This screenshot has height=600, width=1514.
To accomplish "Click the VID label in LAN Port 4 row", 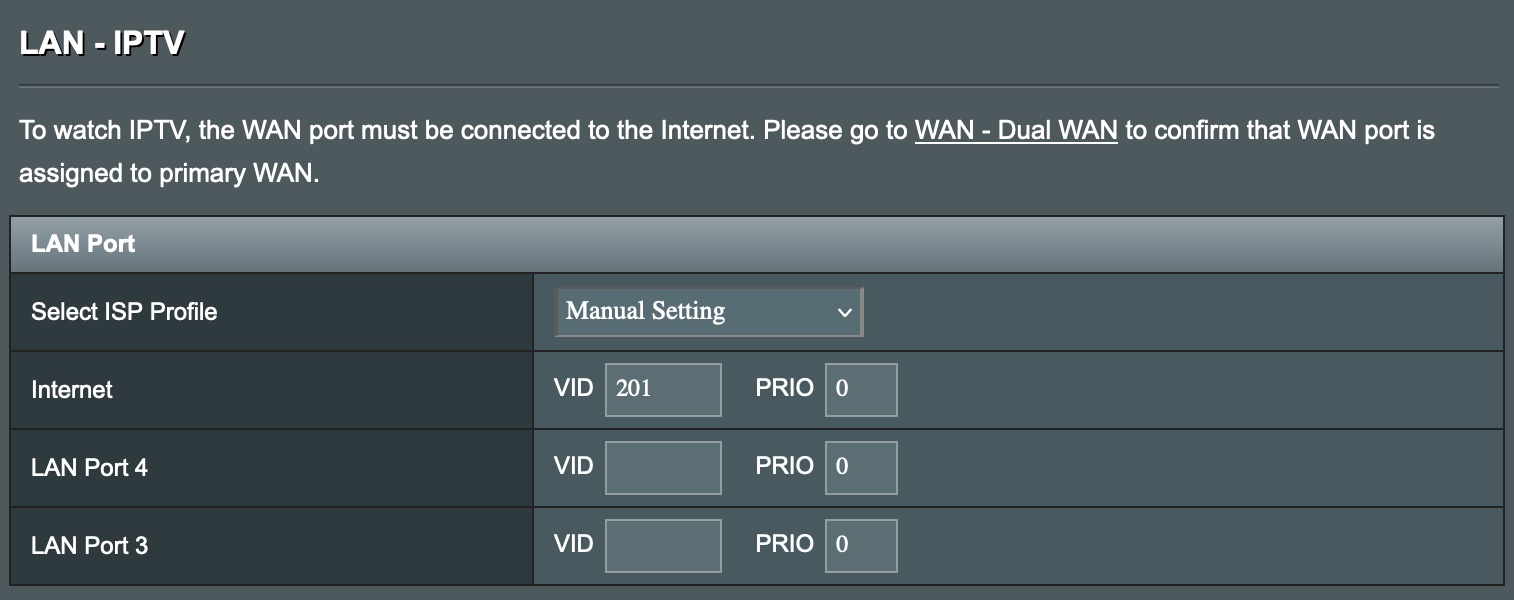I will click(574, 466).
